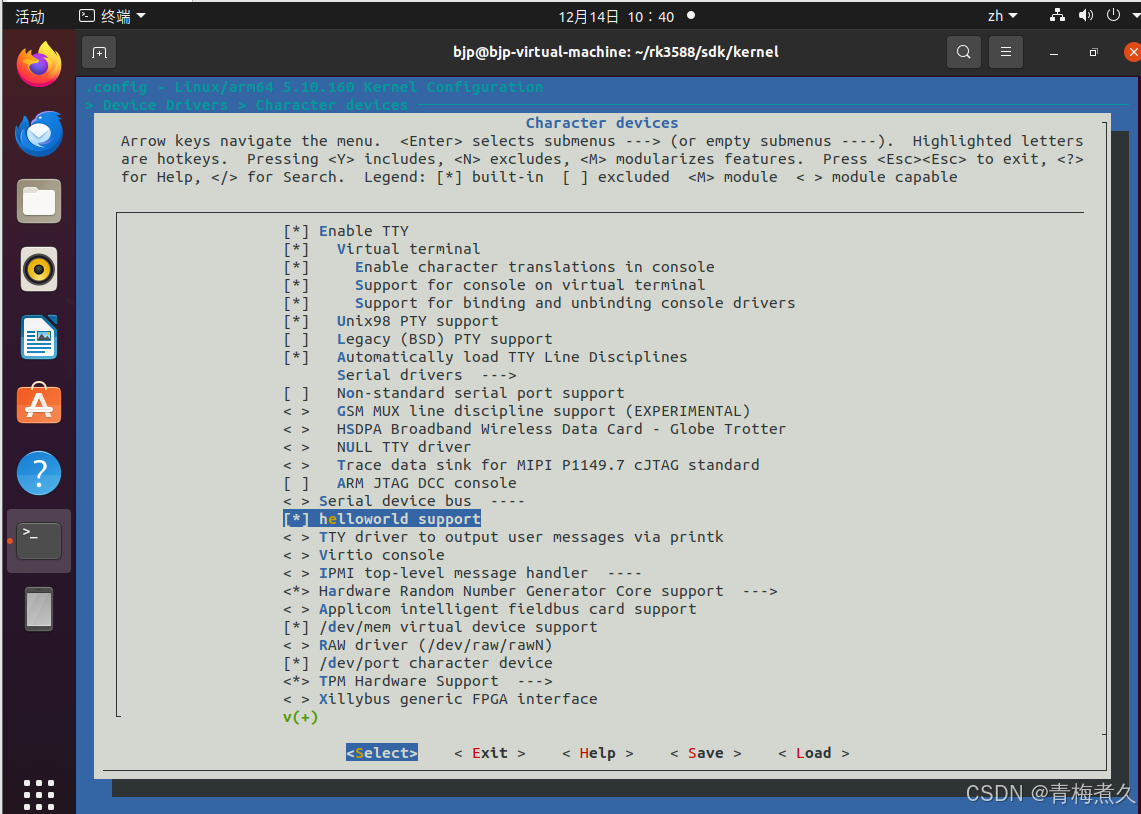
Task: Launch Thunderbird mail from the dock
Action: click(x=39, y=133)
